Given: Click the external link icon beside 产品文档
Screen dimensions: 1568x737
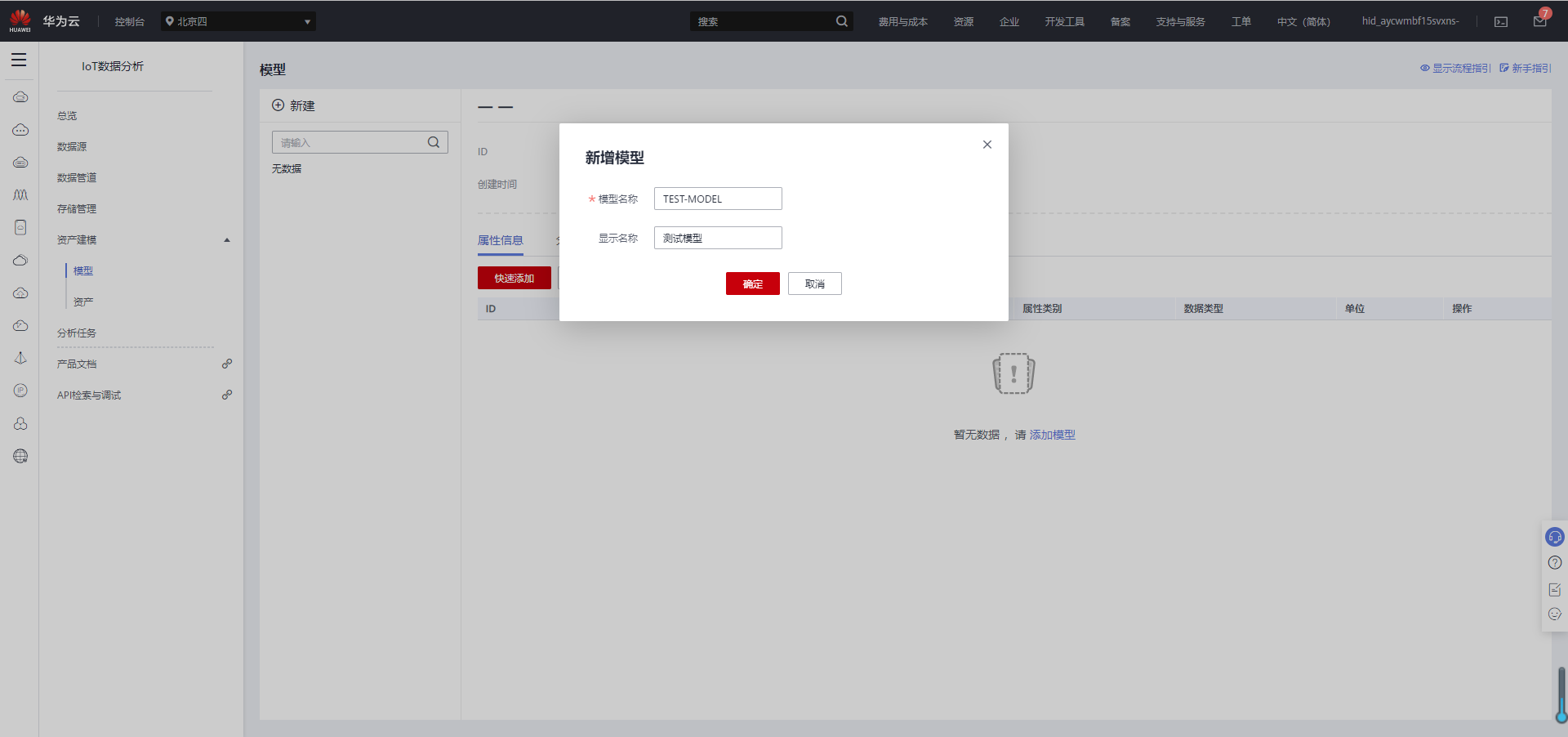Looking at the screenshot, I should (x=227, y=364).
